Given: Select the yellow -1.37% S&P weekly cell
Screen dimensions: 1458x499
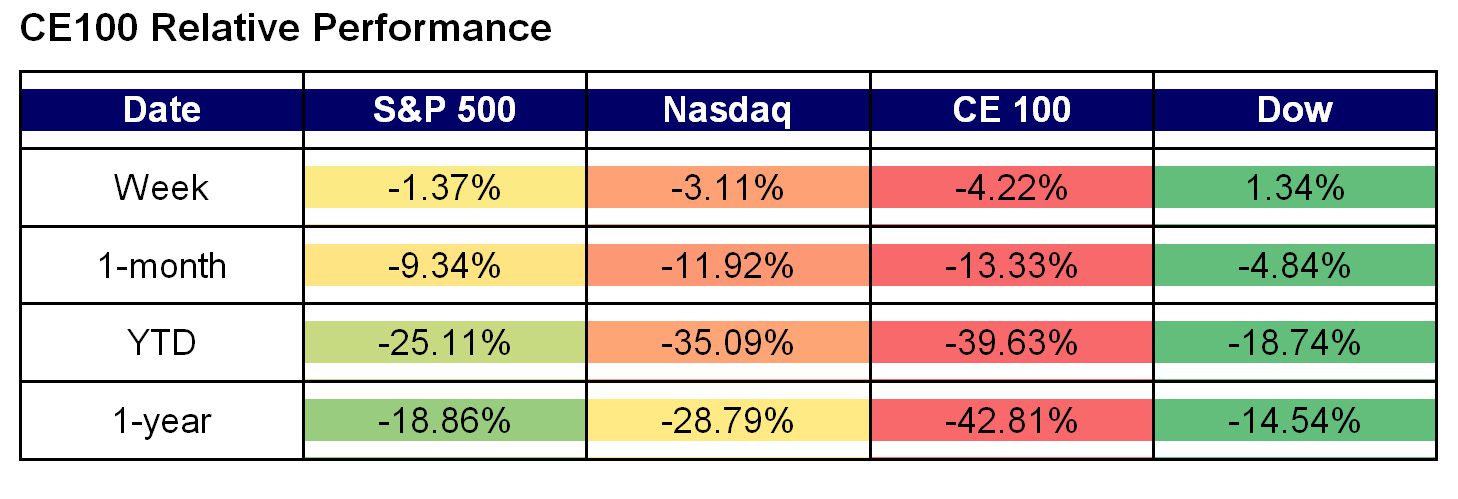Looking at the screenshot, I should click(x=444, y=188).
